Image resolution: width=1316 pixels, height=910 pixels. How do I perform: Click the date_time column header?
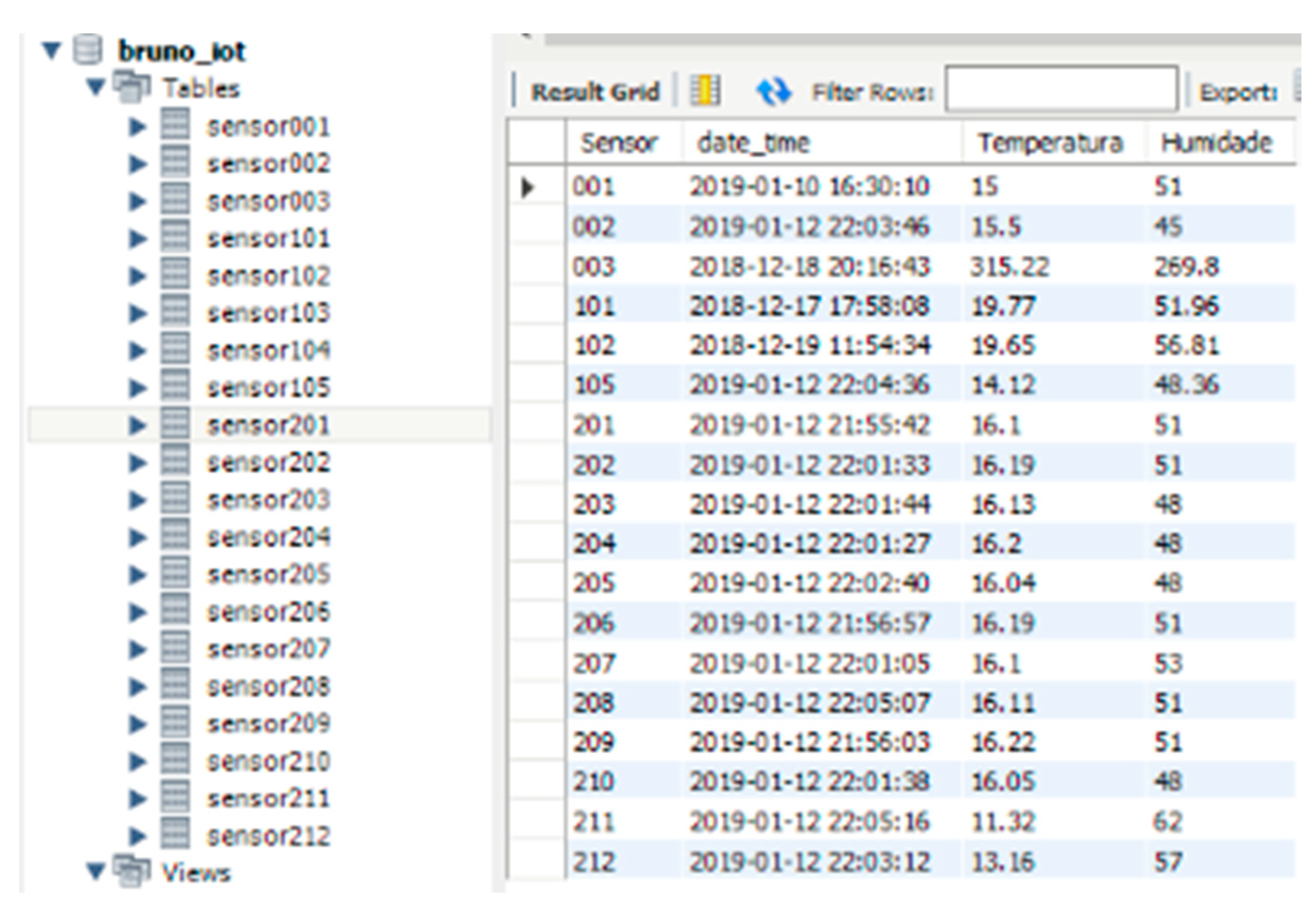(753, 143)
